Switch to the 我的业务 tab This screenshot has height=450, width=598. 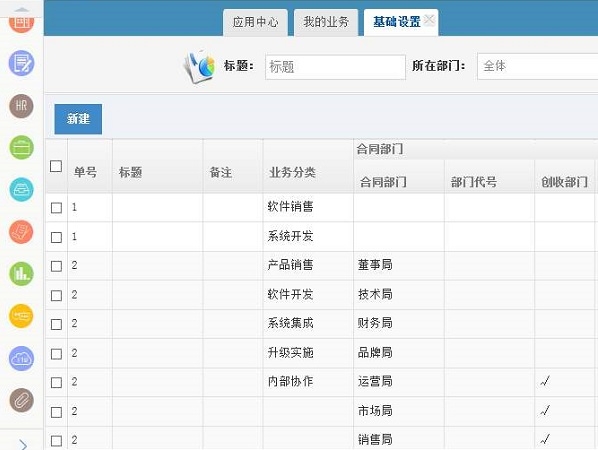click(x=326, y=22)
